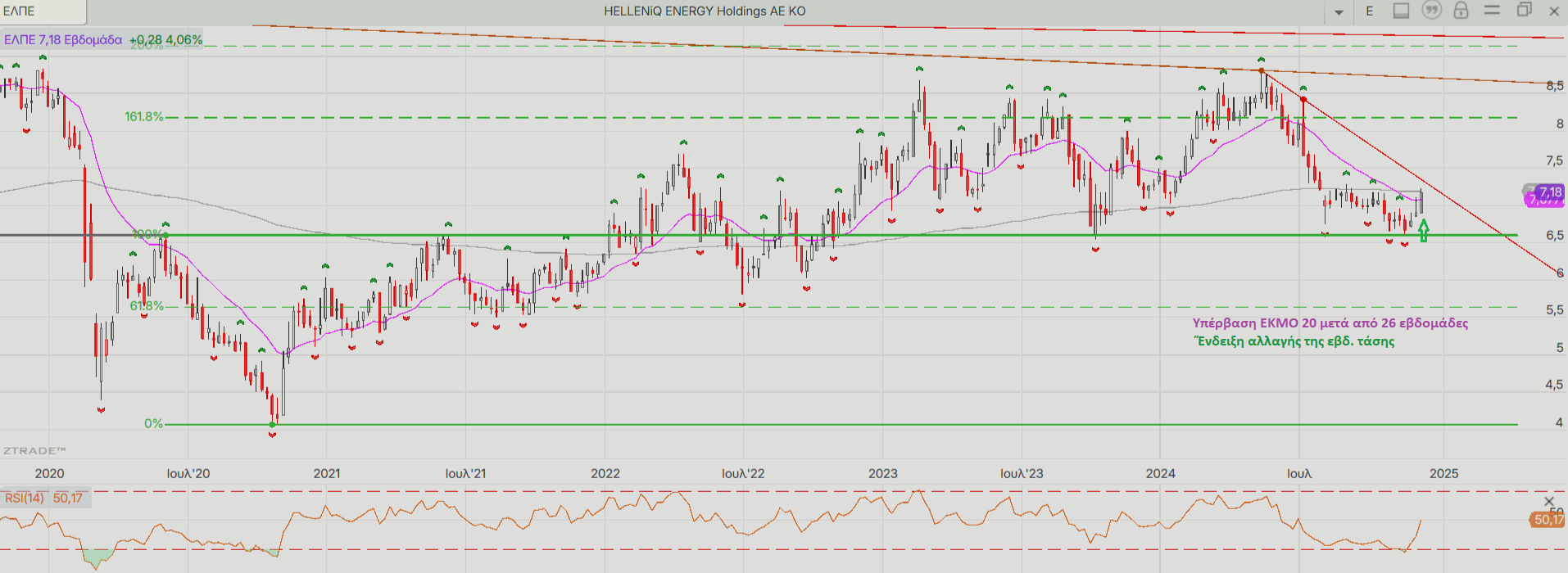
Task: Select the 0% Fibonacci level label
Action: click(154, 424)
